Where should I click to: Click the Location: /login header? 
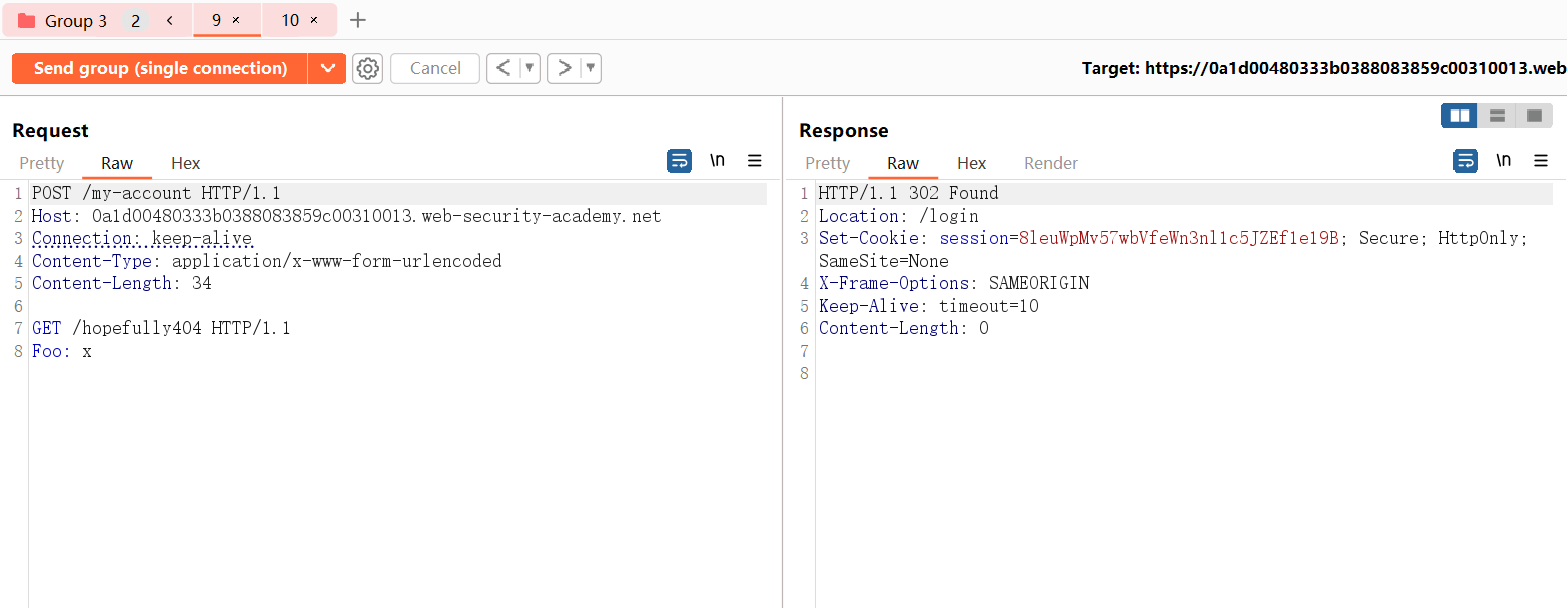pos(898,216)
